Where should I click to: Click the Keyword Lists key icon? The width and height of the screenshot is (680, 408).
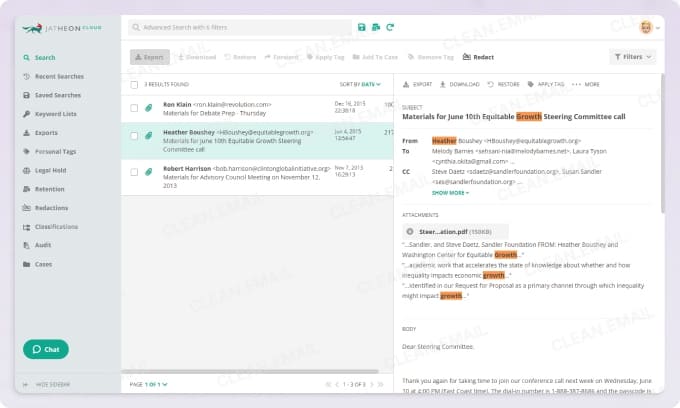tap(26, 114)
